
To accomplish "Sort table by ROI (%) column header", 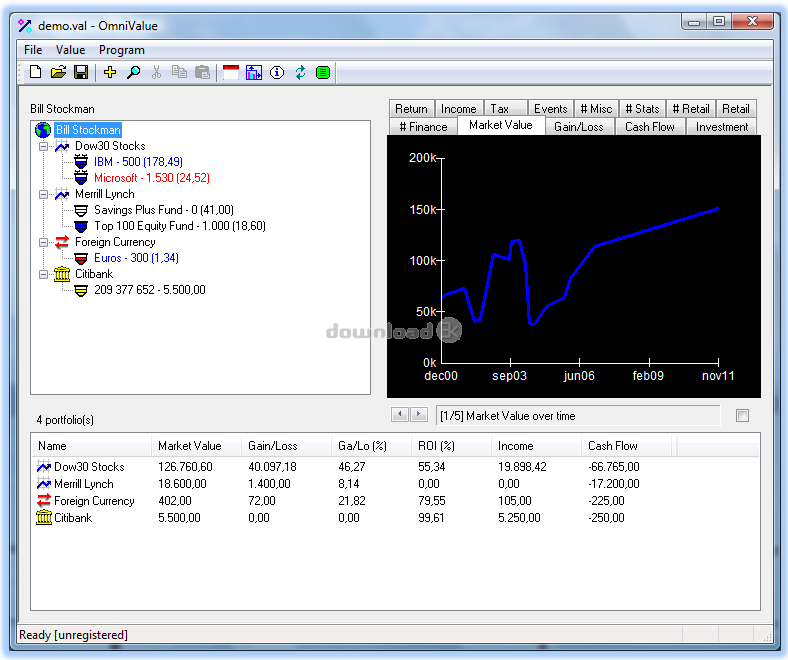I will coord(451,446).
